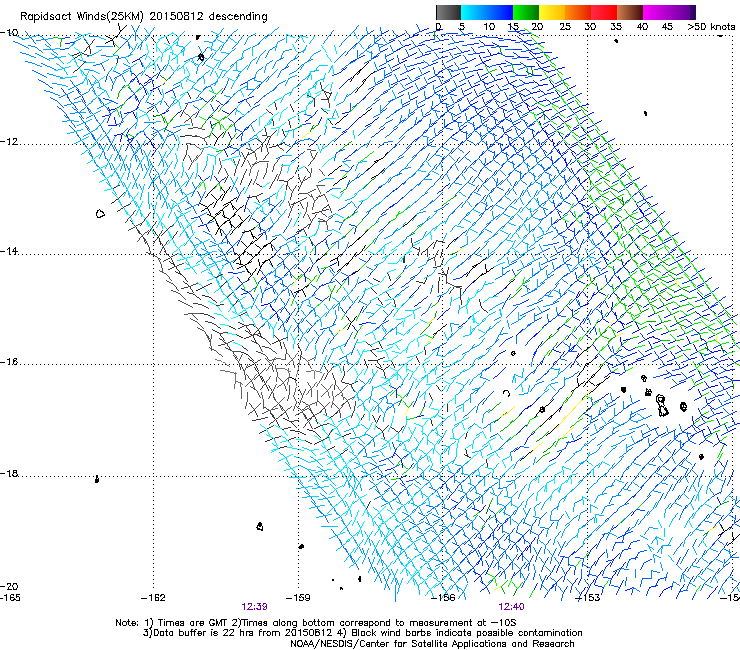This screenshot has height=650, width=740.
Task: Click the latitude label '-12'
Action: pos(9,142)
